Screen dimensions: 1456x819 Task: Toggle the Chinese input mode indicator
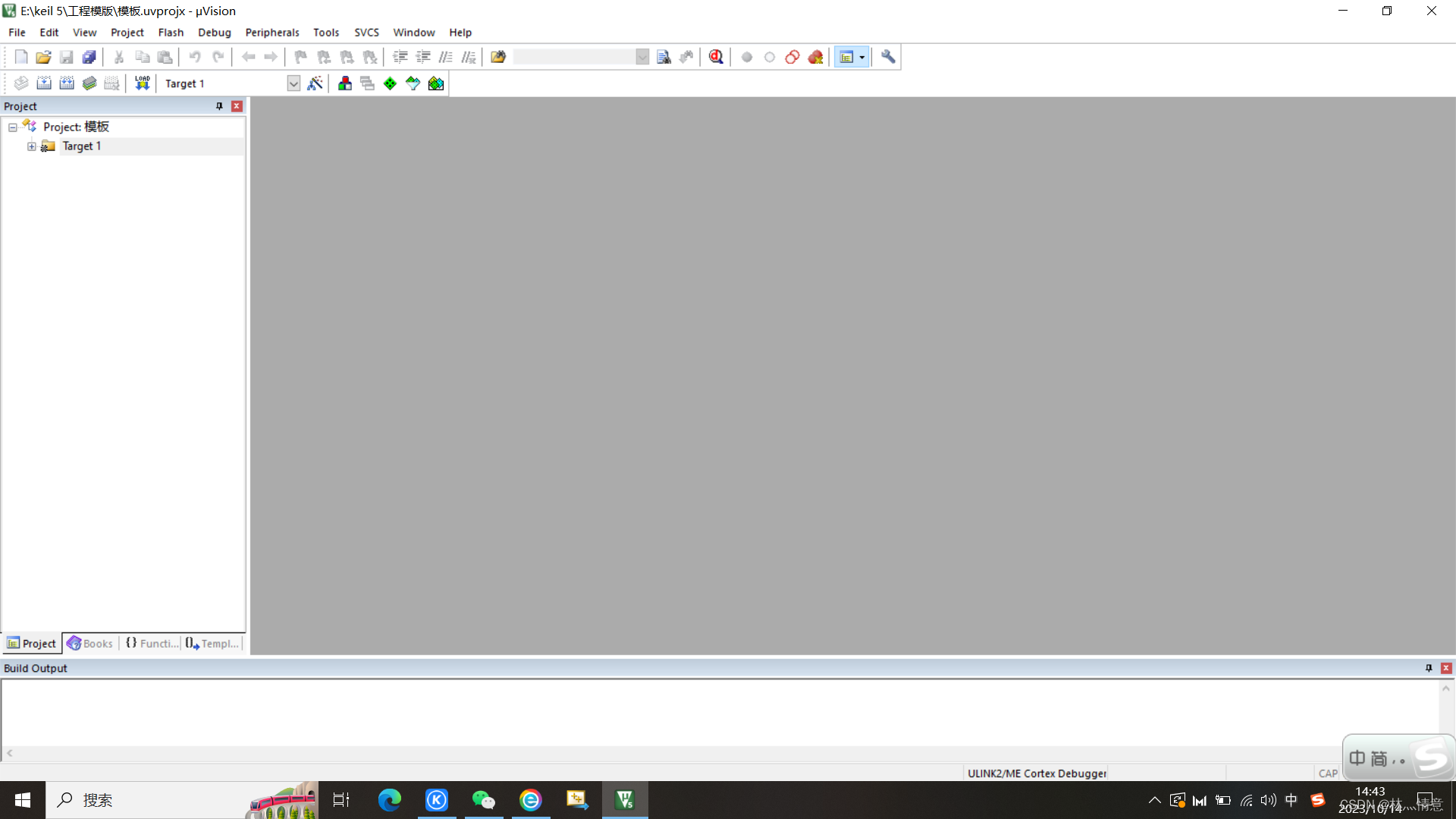[1291, 800]
